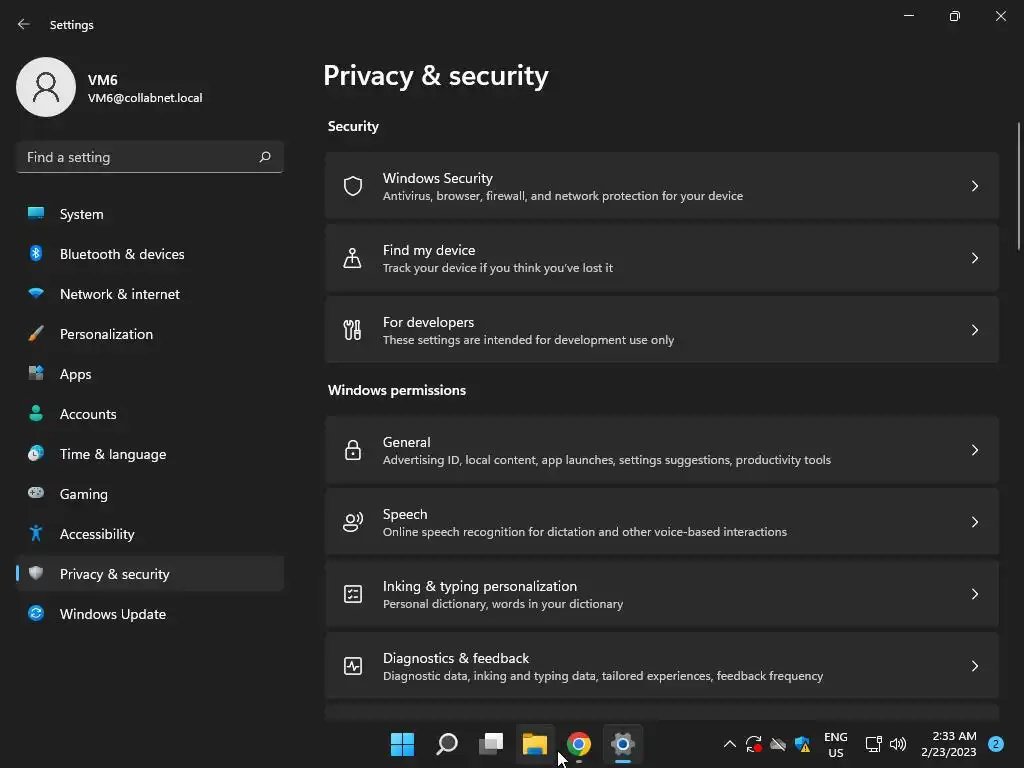
Task: Click the Windows Security shield icon
Action: pos(353,186)
